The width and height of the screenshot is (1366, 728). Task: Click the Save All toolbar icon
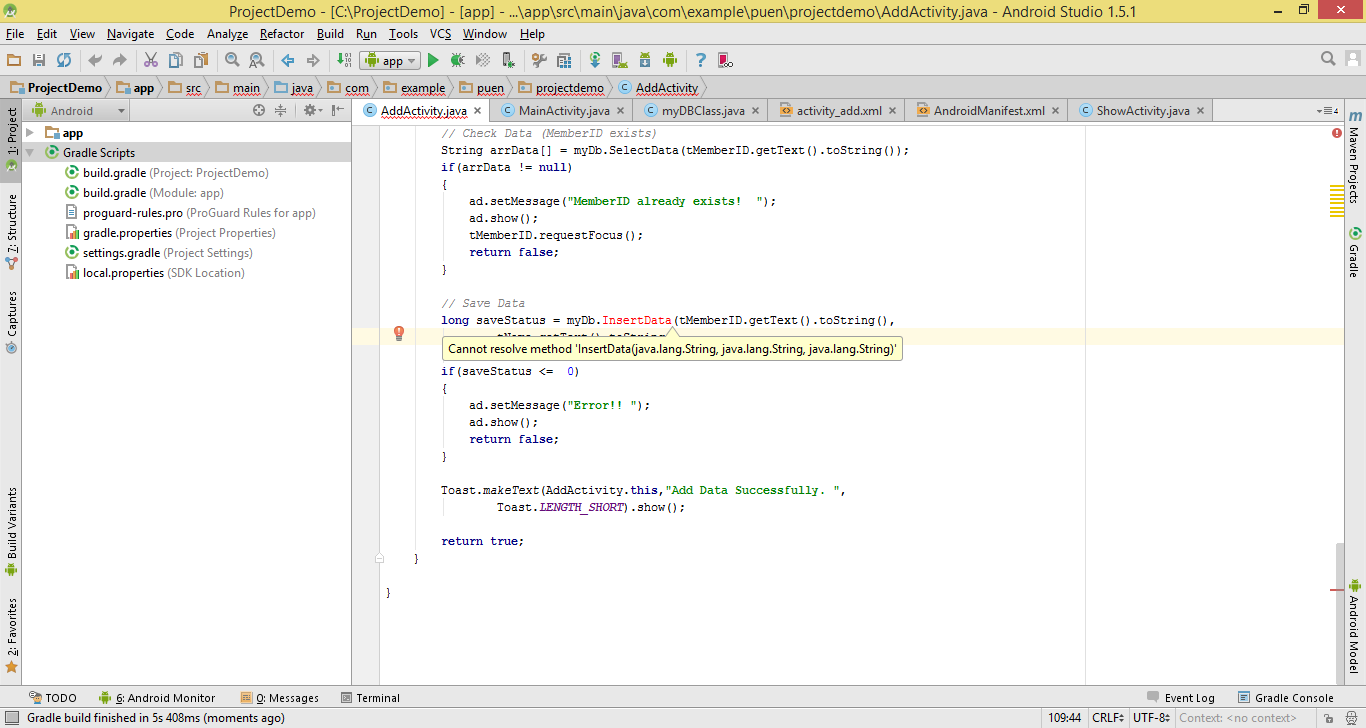point(39,60)
